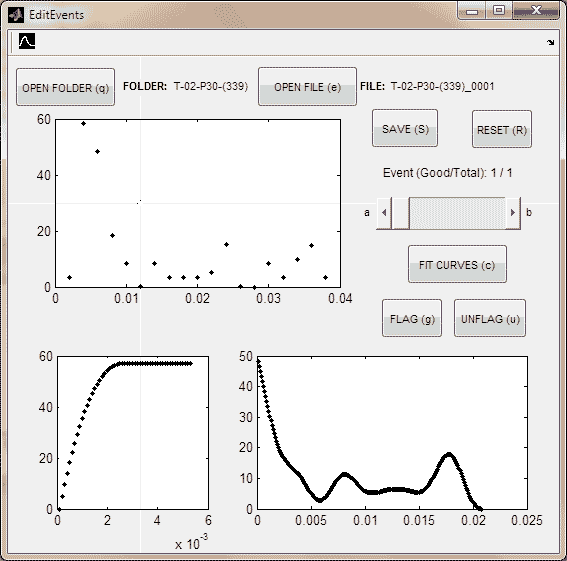Close the EditEvents window

(x=536, y=11)
